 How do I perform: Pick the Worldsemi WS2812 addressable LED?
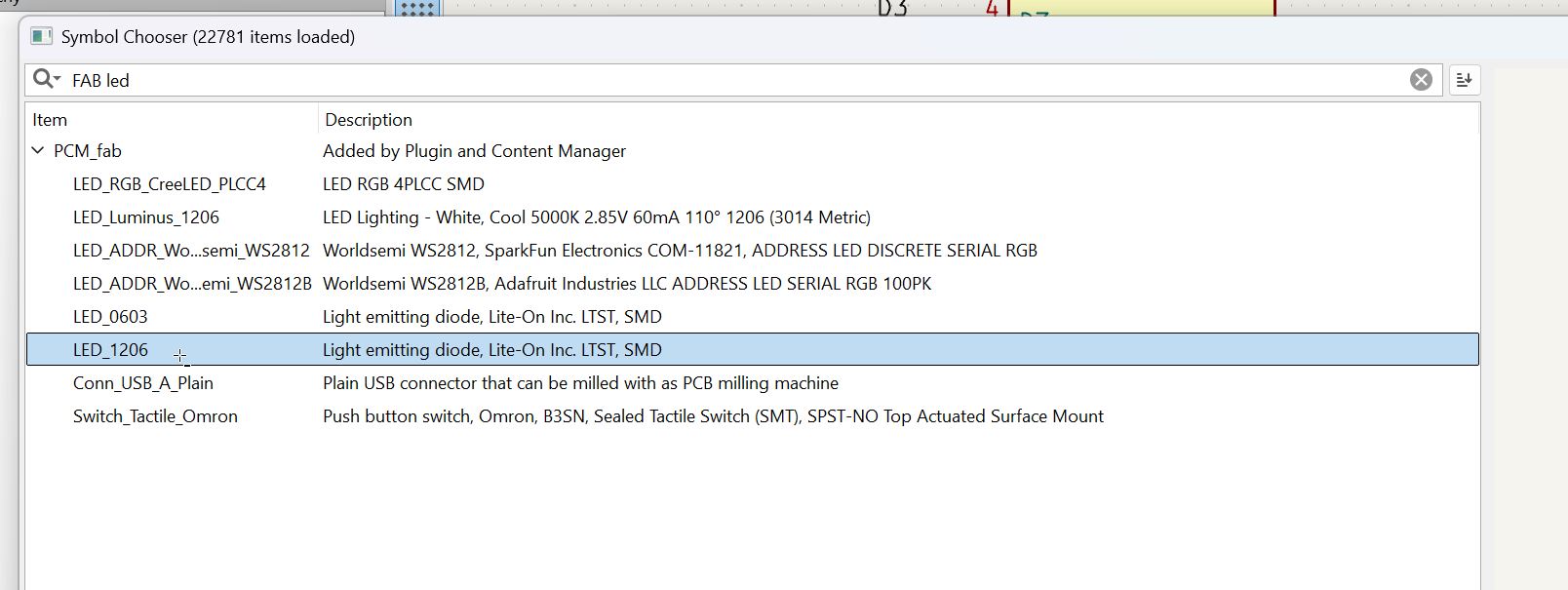coord(191,251)
